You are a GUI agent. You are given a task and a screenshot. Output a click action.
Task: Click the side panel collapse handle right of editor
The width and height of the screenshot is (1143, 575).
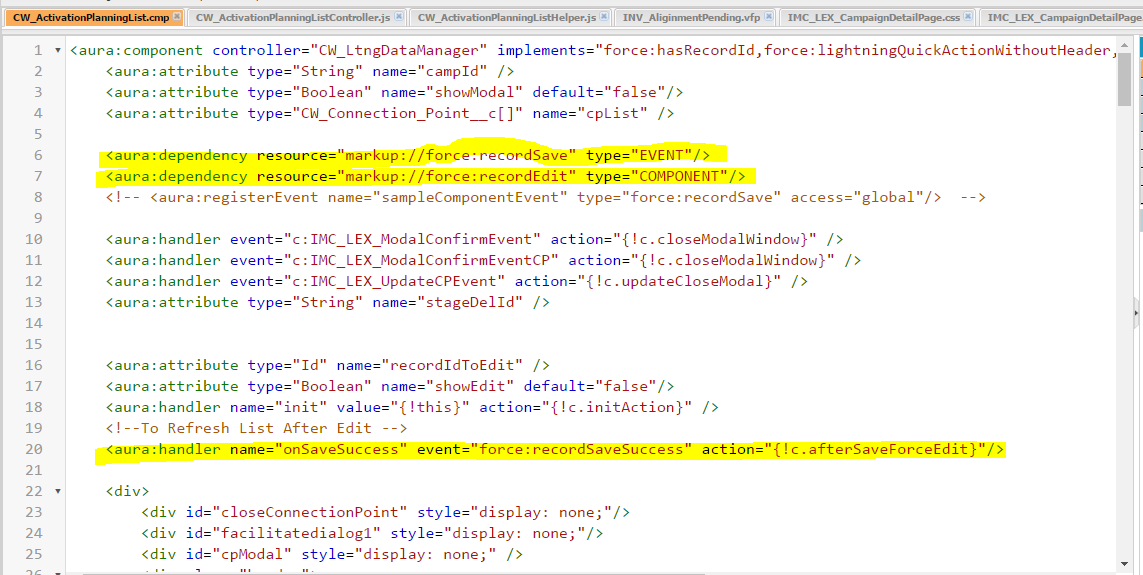point(1136,313)
